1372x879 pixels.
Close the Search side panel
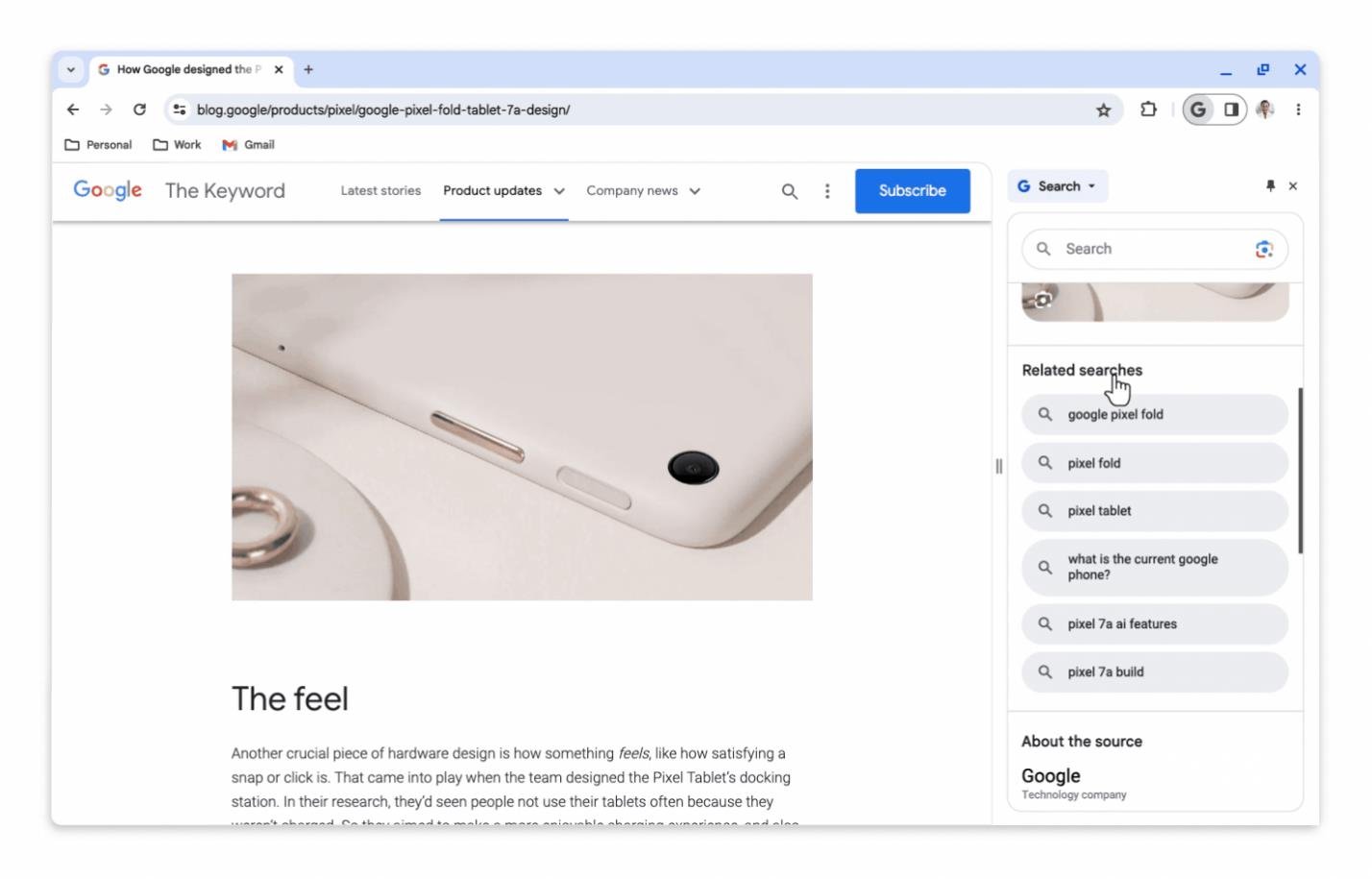pyautogui.click(x=1293, y=186)
